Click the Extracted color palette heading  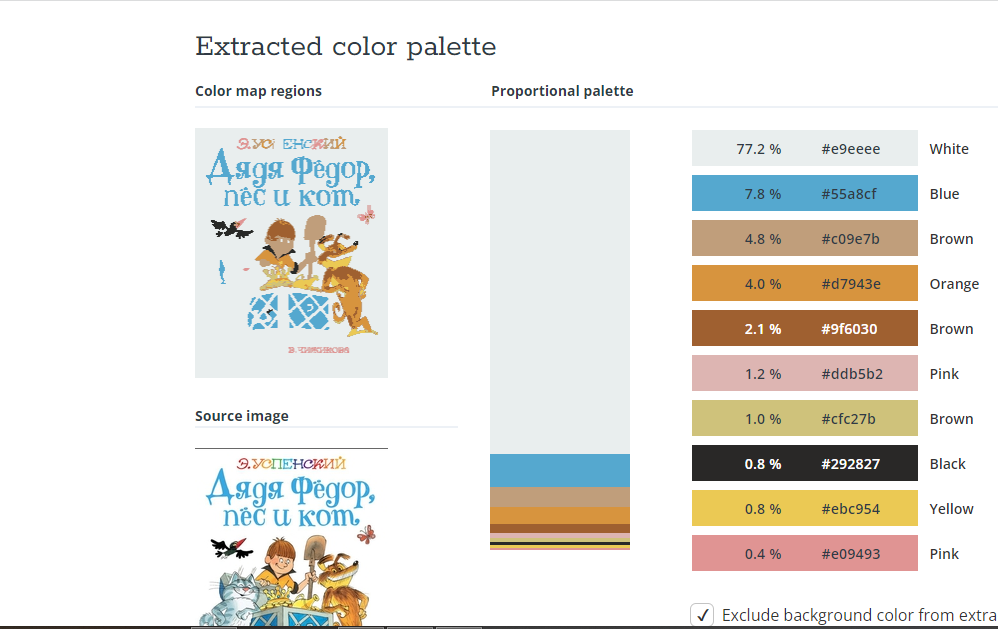coord(345,47)
